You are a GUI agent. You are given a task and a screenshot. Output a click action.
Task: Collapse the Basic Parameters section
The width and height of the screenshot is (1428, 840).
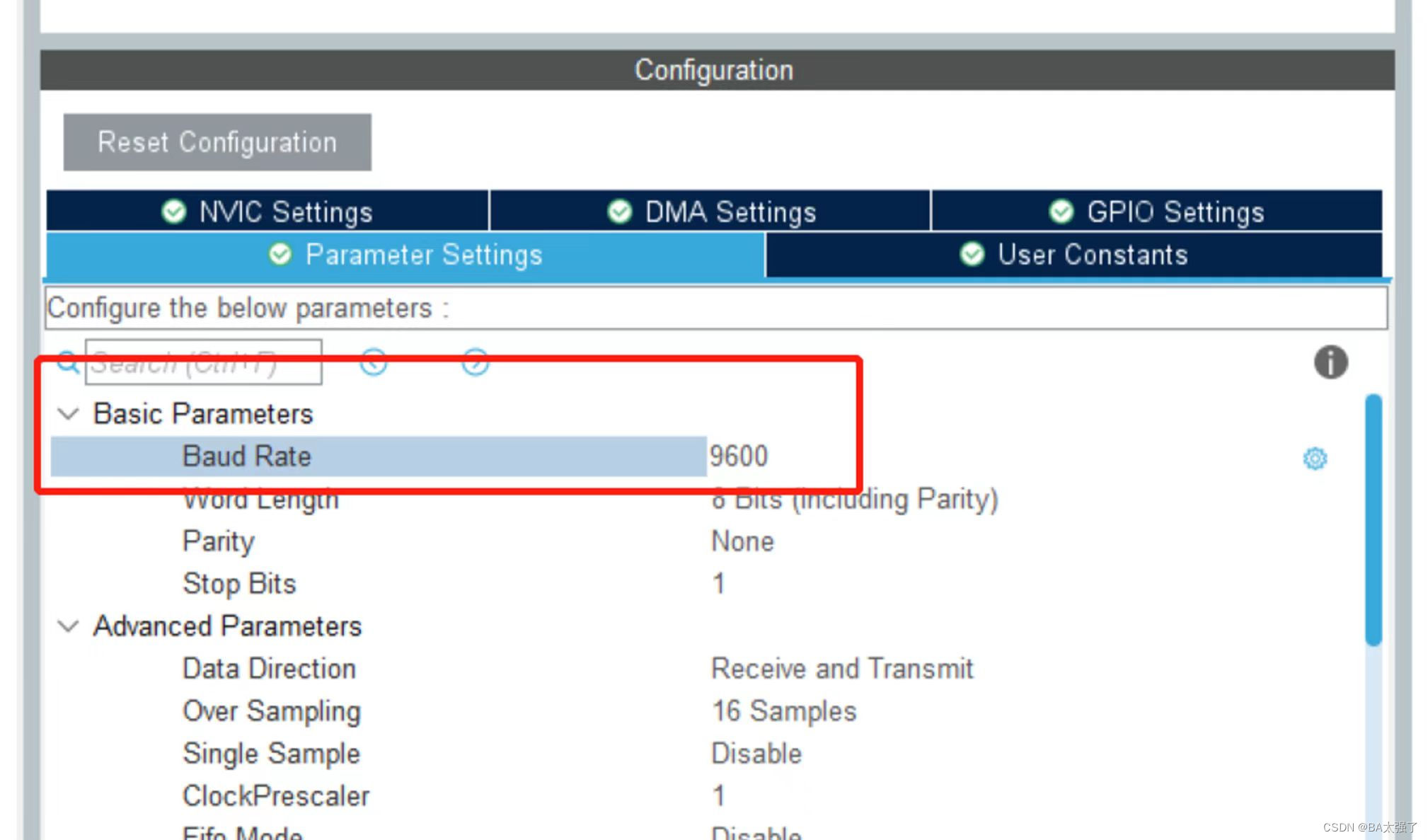pyautogui.click(x=68, y=414)
